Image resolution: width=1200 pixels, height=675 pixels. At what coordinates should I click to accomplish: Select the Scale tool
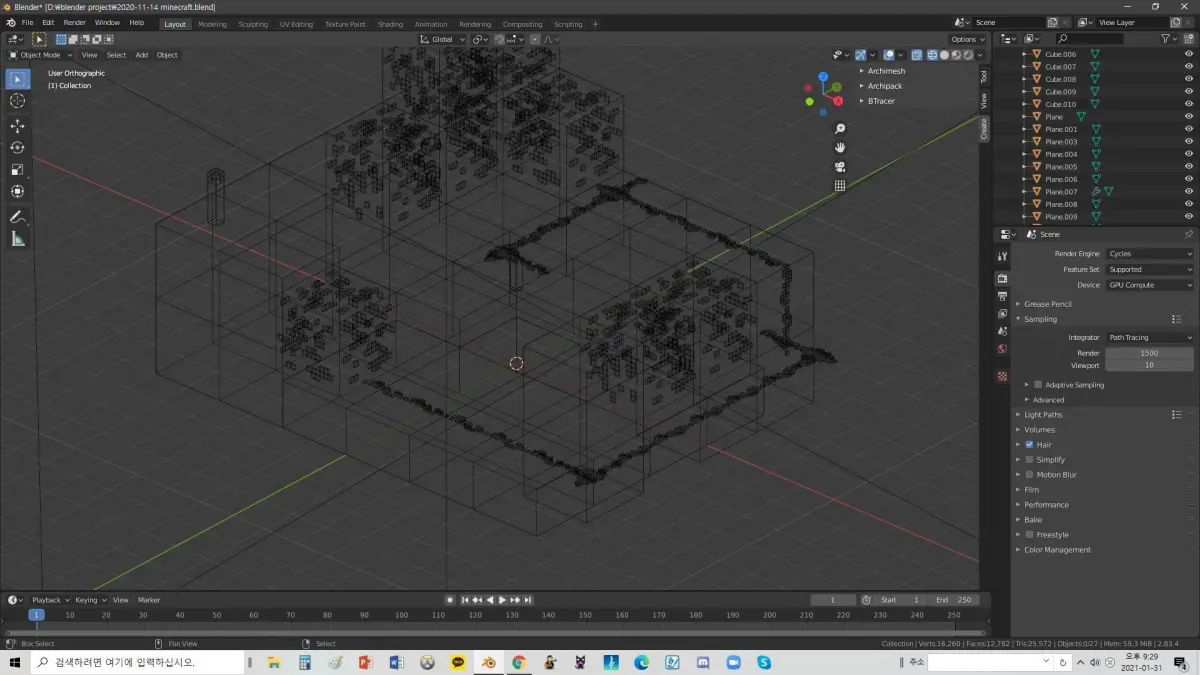[17, 170]
